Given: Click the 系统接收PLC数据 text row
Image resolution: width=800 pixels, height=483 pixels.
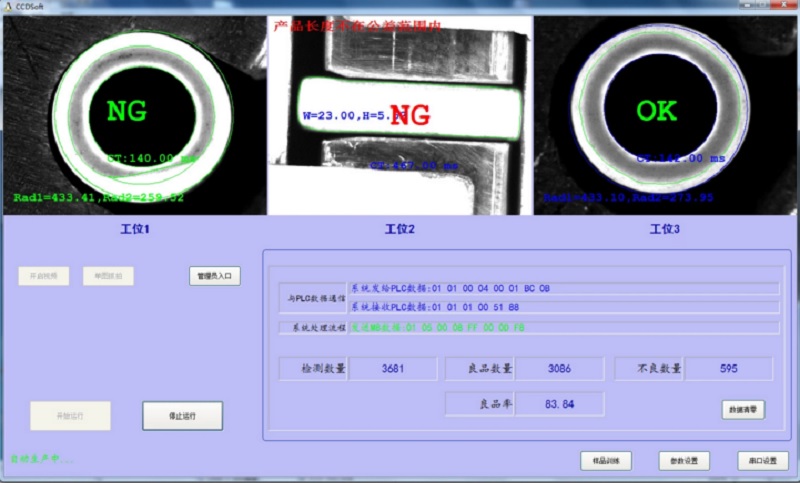Looking at the screenshot, I should tap(563, 307).
